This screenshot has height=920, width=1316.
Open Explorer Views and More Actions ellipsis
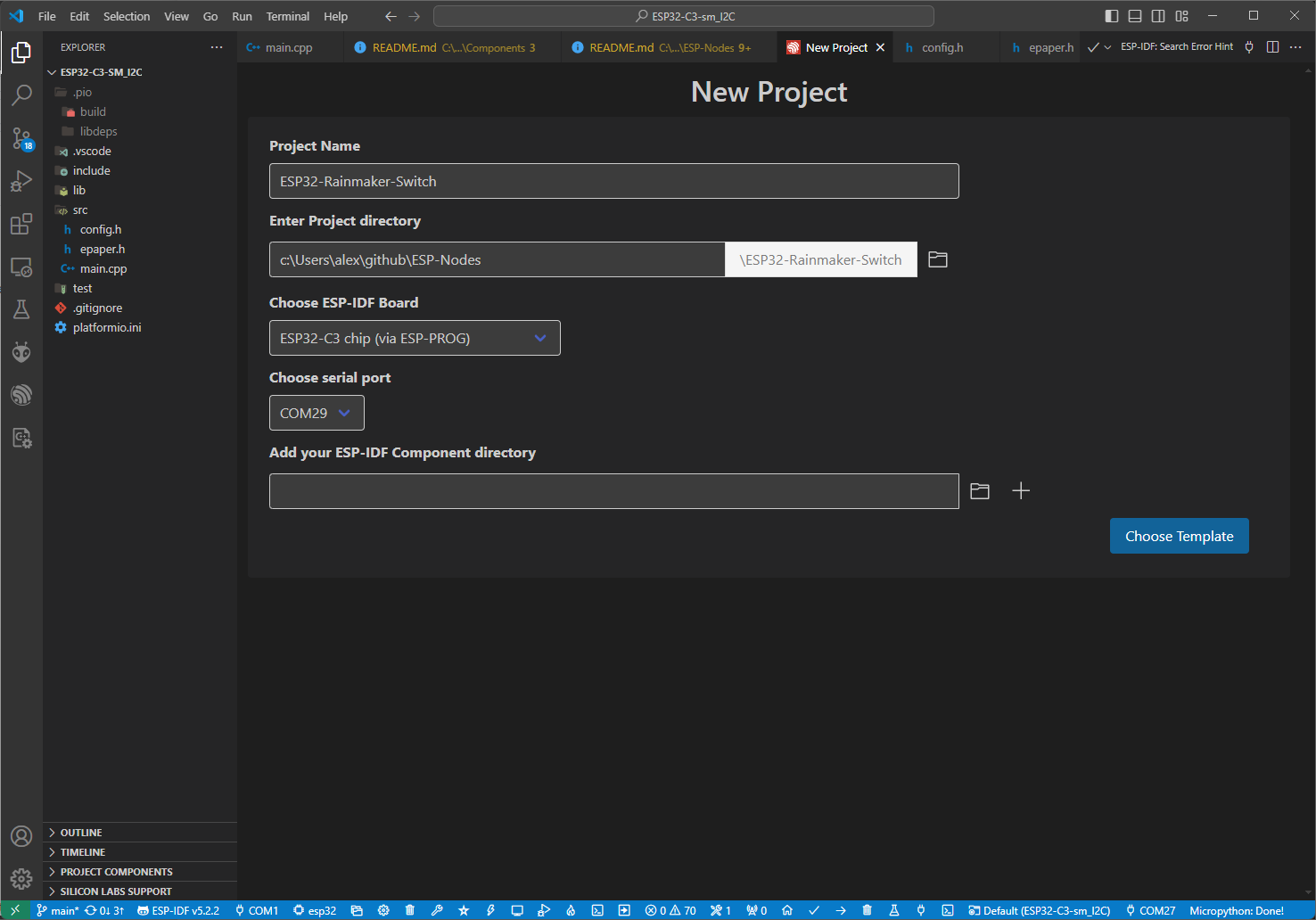click(x=217, y=47)
